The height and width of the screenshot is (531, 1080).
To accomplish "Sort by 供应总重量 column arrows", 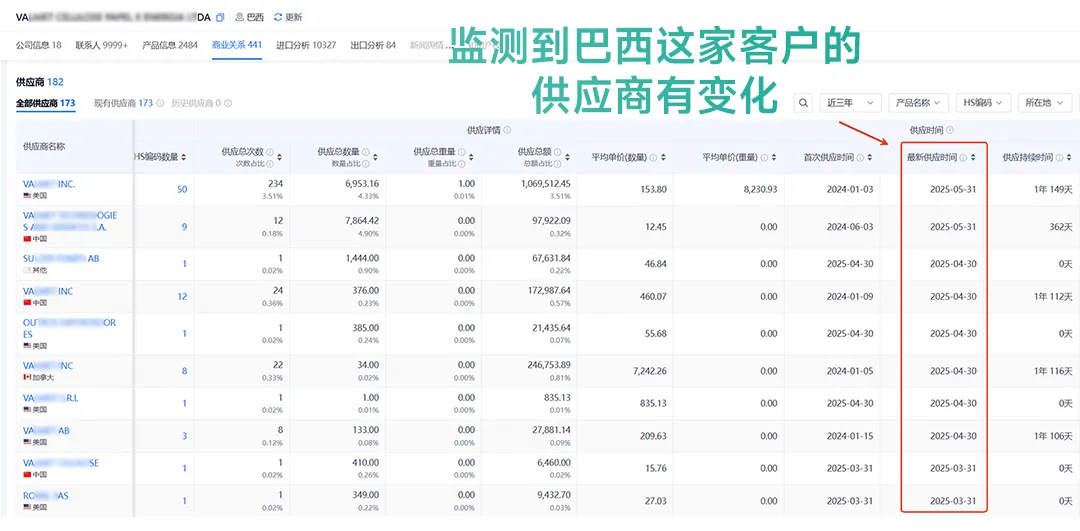I will coord(471,157).
